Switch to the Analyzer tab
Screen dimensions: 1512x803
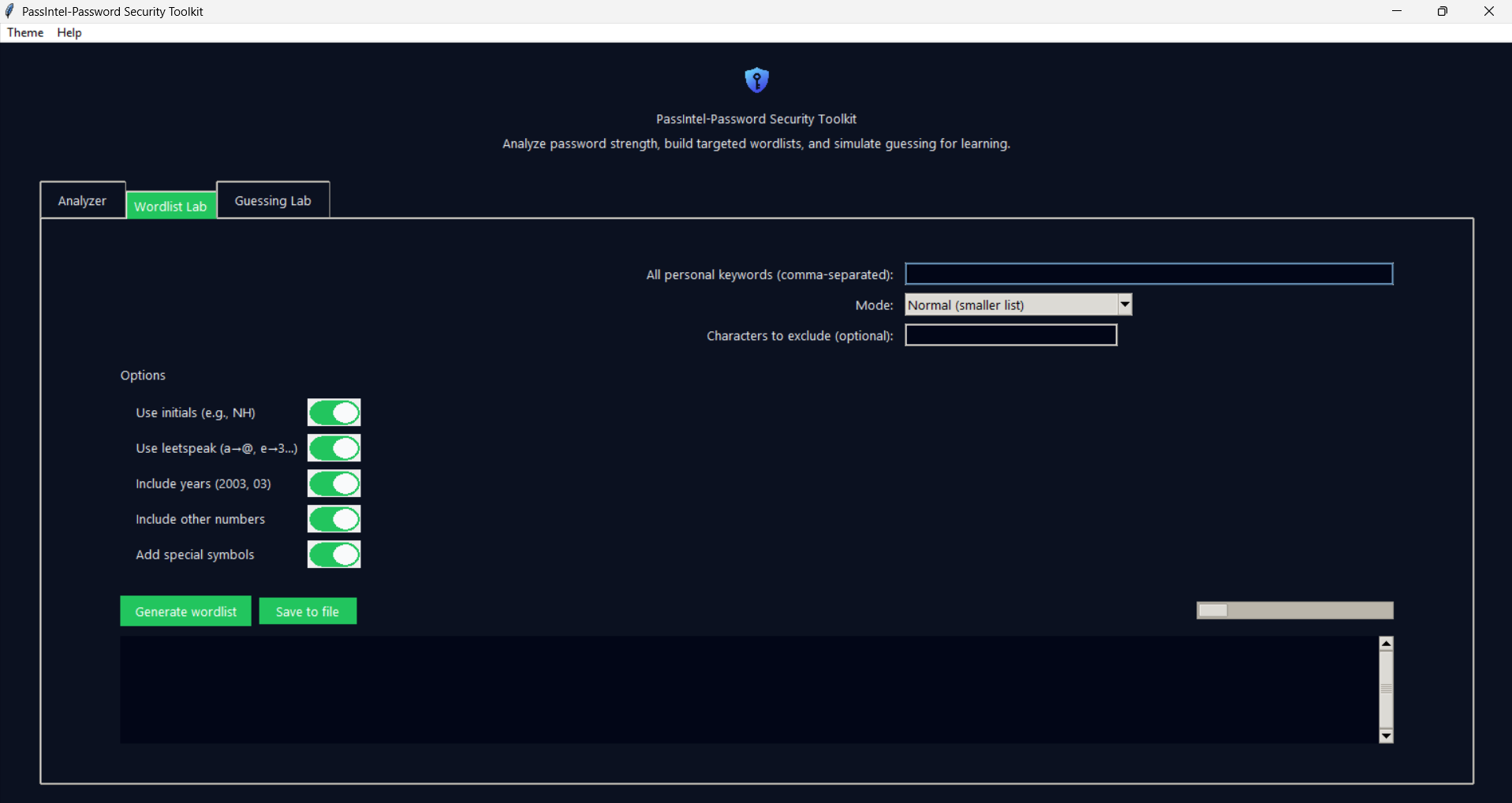(x=81, y=200)
